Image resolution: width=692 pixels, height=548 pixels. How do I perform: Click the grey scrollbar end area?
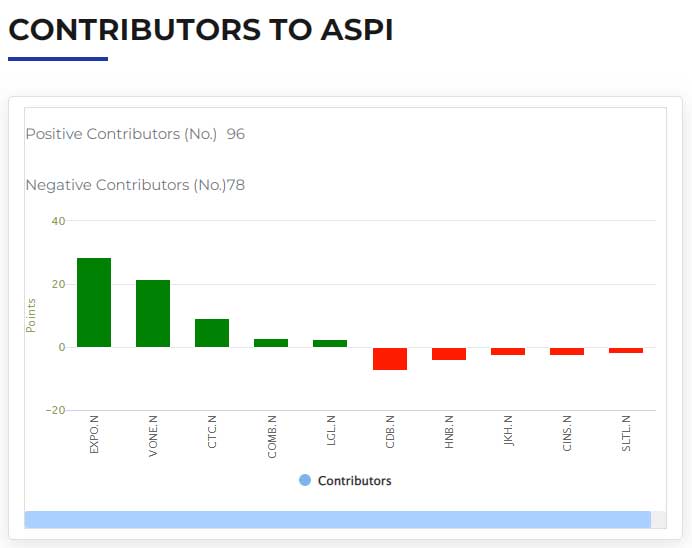[x=658, y=520]
